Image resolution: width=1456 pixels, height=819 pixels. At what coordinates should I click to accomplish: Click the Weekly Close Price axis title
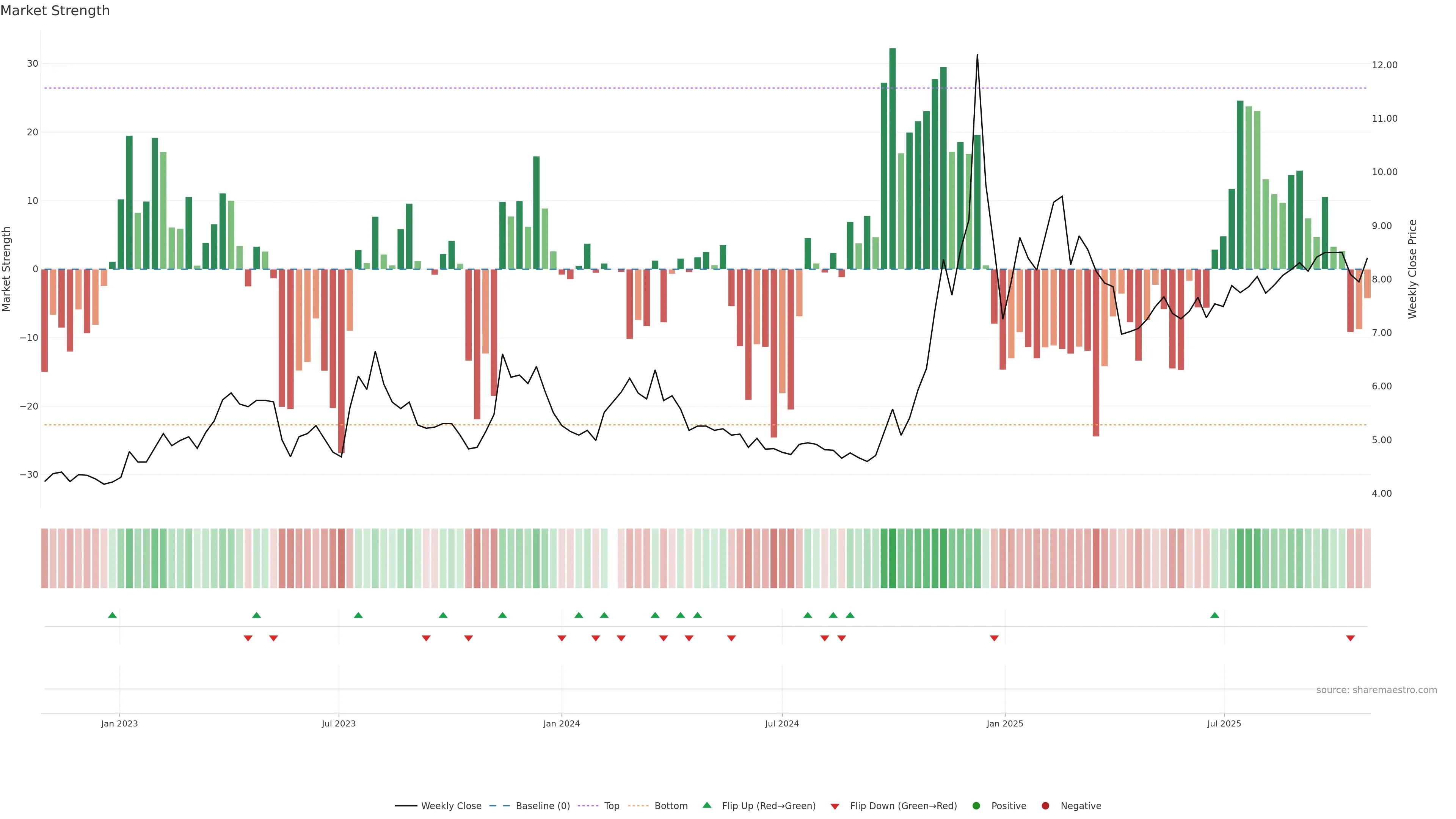click(1412, 269)
